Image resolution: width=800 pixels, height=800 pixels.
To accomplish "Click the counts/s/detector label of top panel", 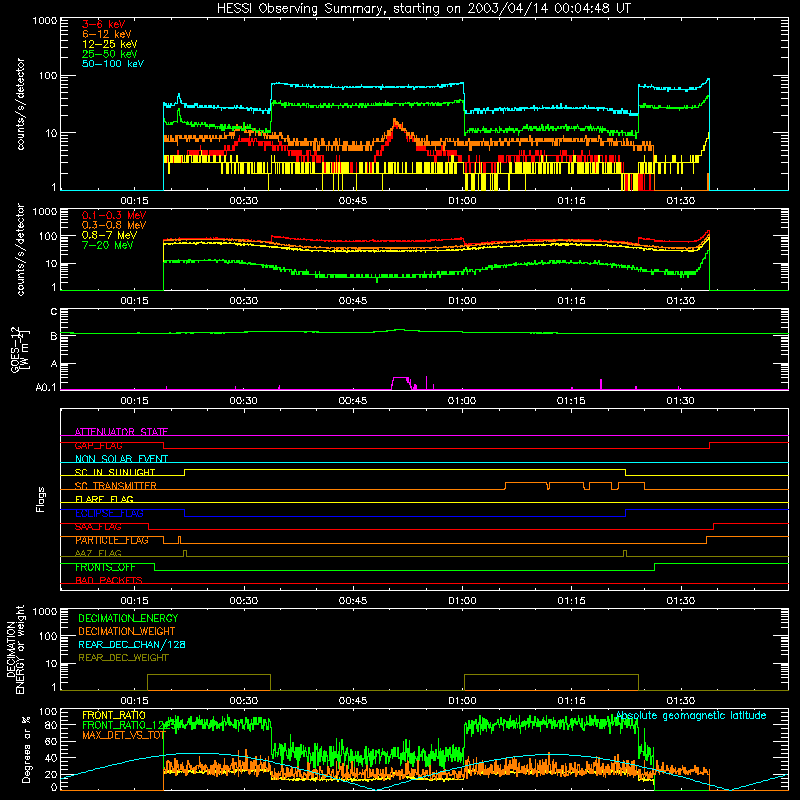I will point(20,104).
